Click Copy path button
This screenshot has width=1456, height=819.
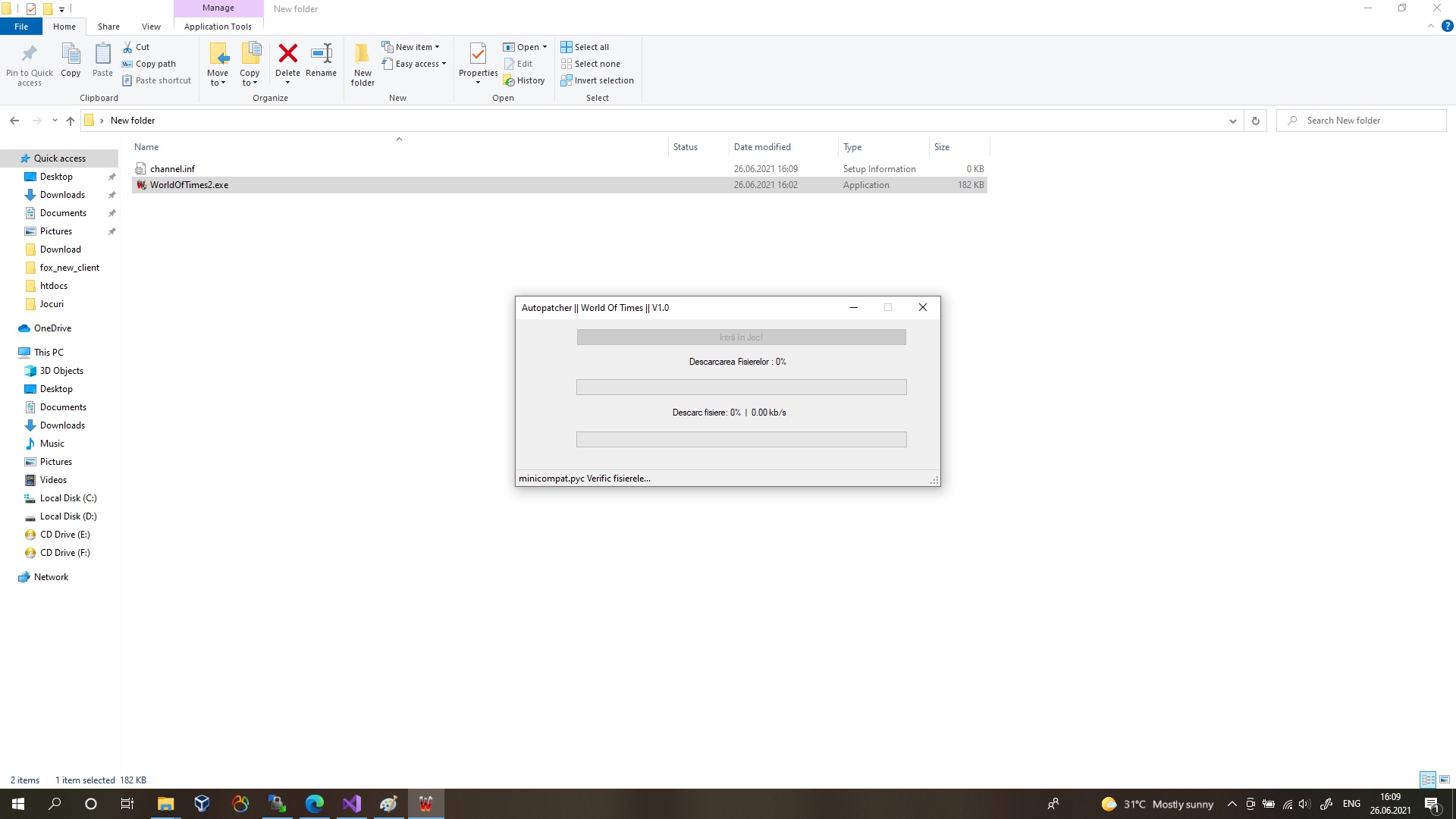[x=149, y=64]
